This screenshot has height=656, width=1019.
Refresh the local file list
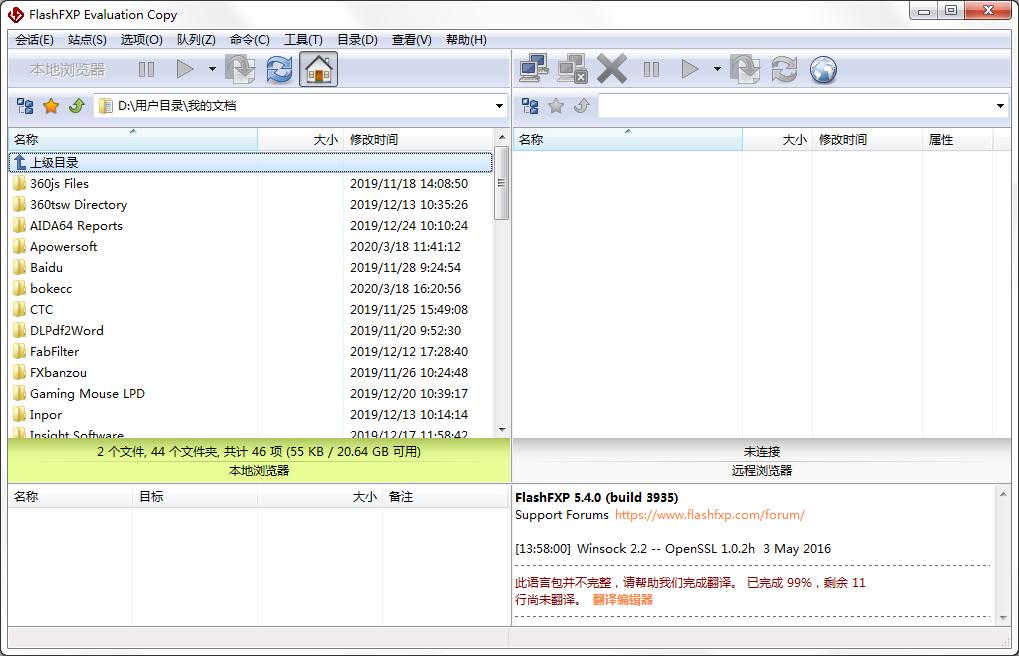[278, 69]
